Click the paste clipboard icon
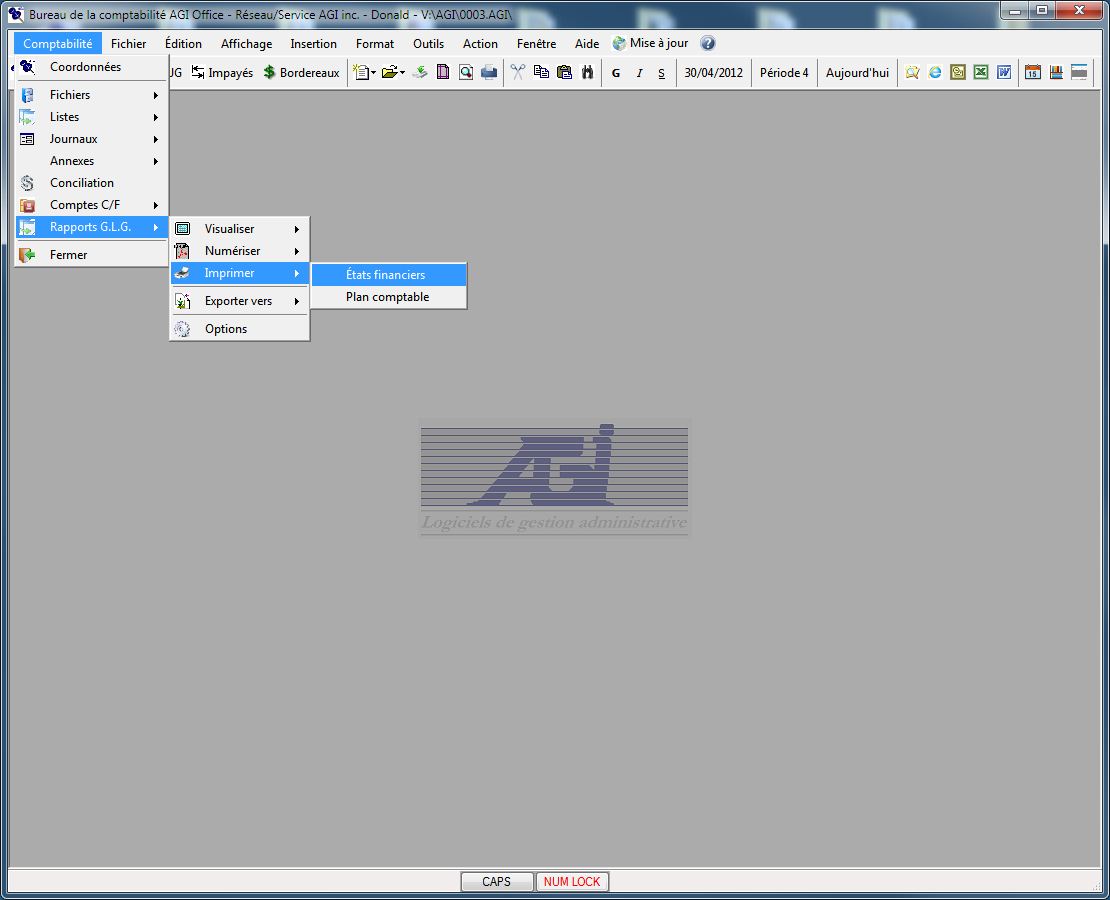This screenshot has width=1110, height=900. pyautogui.click(x=564, y=72)
